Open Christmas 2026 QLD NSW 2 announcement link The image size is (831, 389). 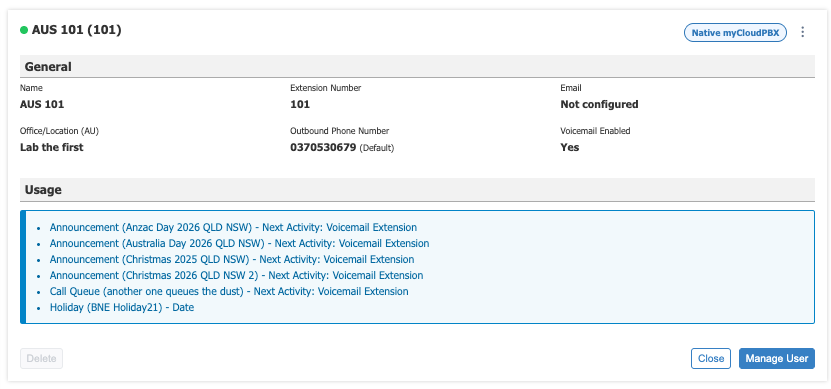coord(236,275)
